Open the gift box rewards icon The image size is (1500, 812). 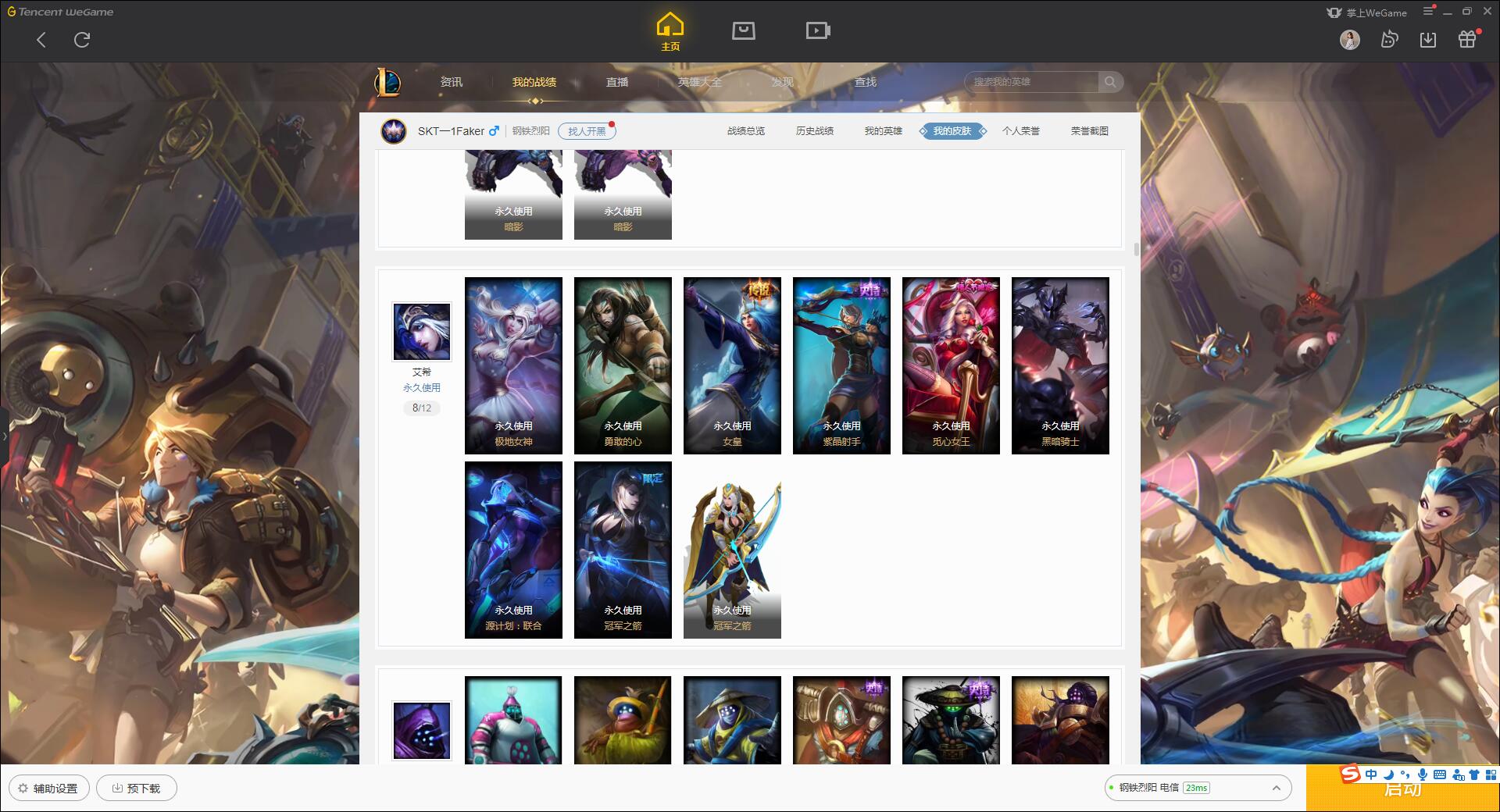tap(1467, 39)
